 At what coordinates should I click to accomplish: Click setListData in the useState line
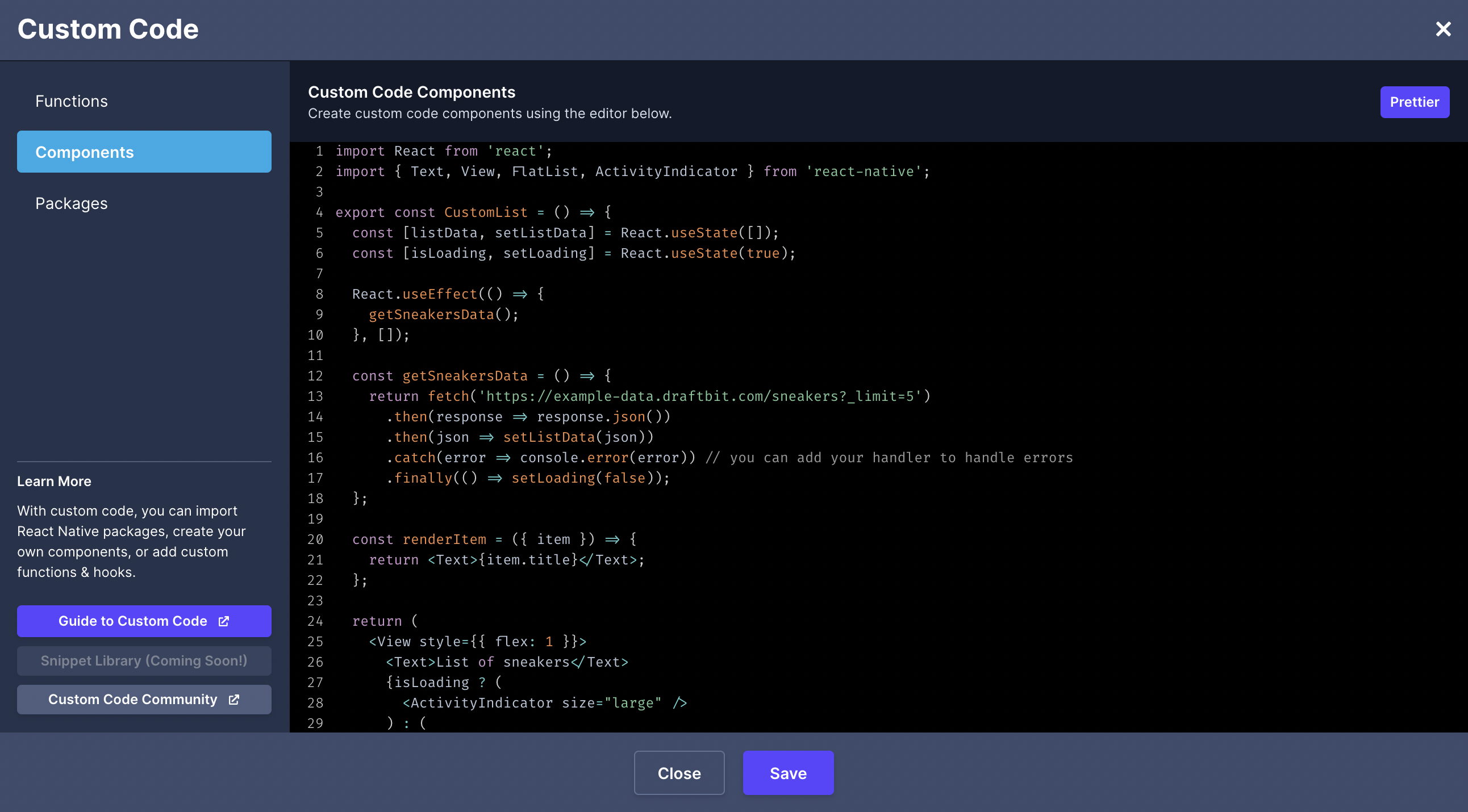(x=540, y=233)
